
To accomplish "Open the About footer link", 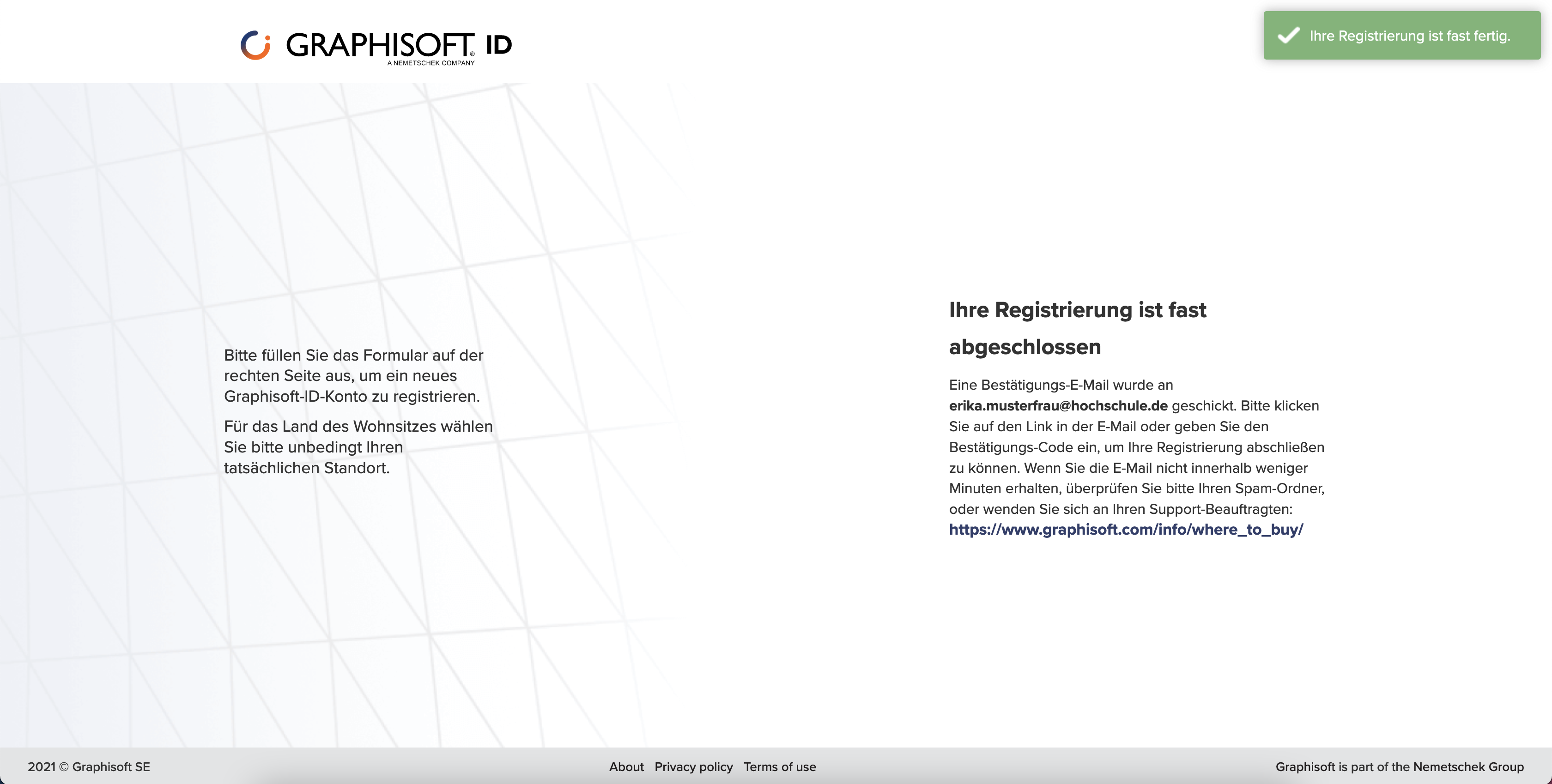I will [626, 766].
